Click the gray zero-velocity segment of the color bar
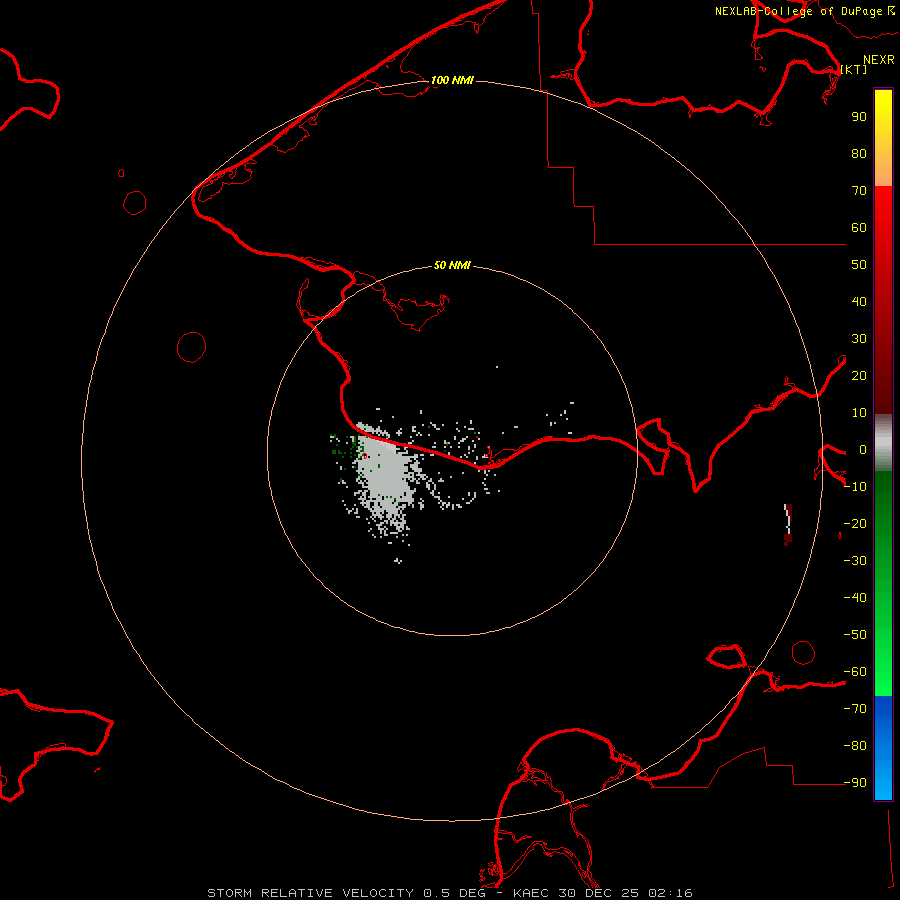 pos(883,443)
